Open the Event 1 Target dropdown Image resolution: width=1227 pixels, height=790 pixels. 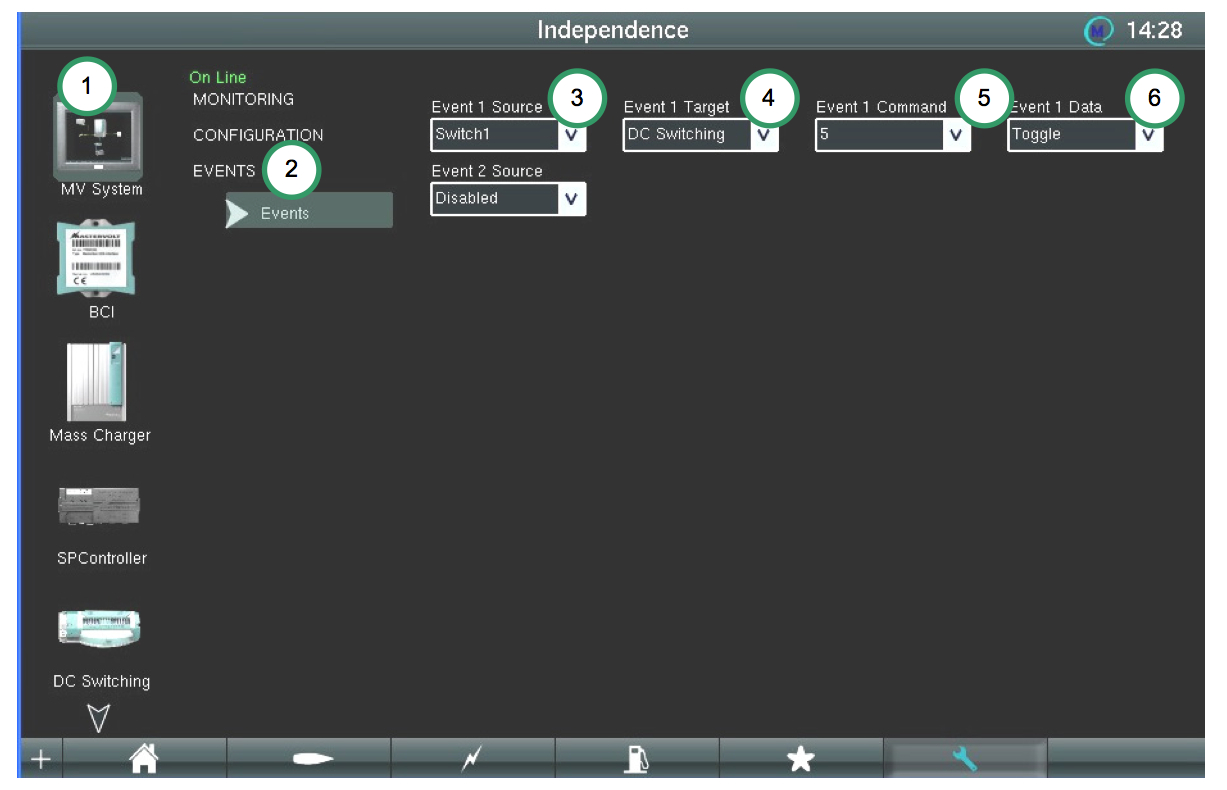coord(700,134)
